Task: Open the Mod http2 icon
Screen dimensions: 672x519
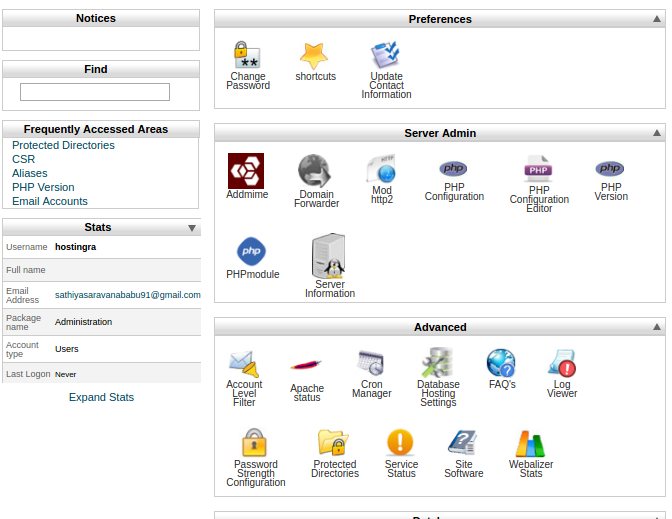Action: (x=381, y=169)
